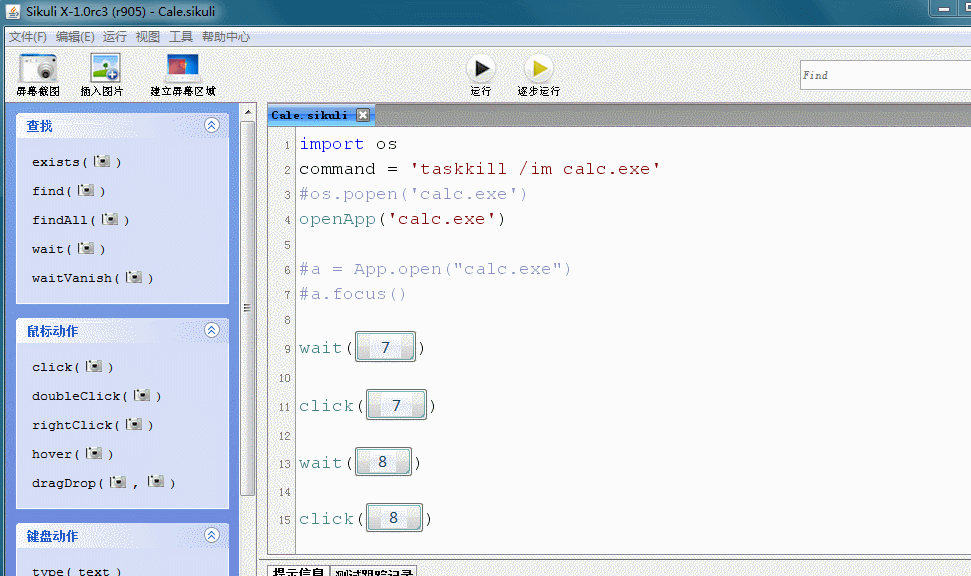Open the 文件(F) menu
The width and height of the screenshot is (971, 576).
click(x=28, y=37)
